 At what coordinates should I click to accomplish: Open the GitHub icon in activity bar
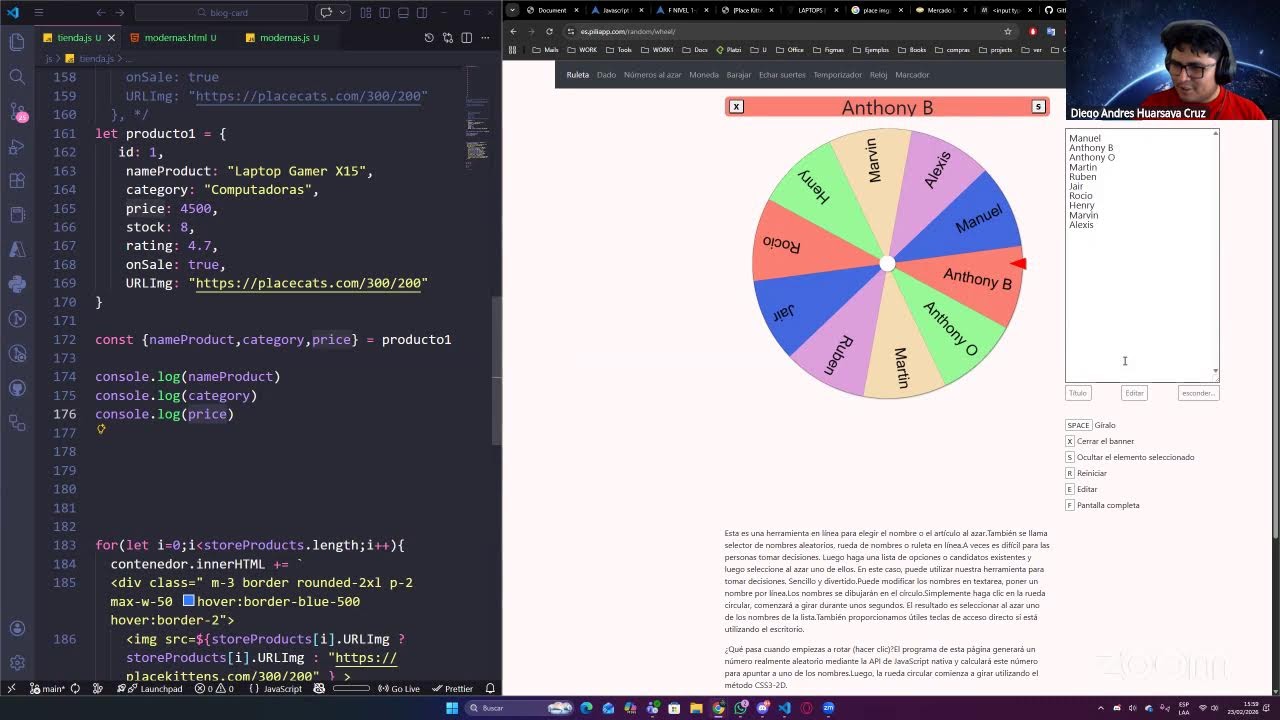click(17, 388)
